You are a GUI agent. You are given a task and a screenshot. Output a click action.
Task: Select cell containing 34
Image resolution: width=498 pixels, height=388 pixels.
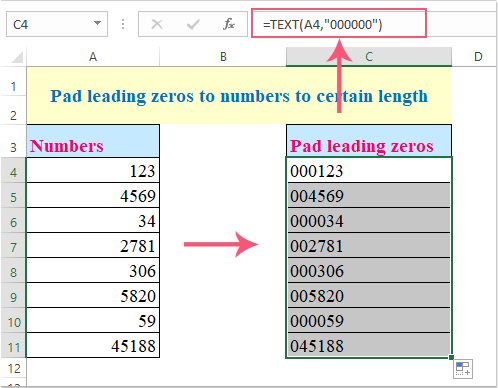pyautogui.click(x=93, y=220)
